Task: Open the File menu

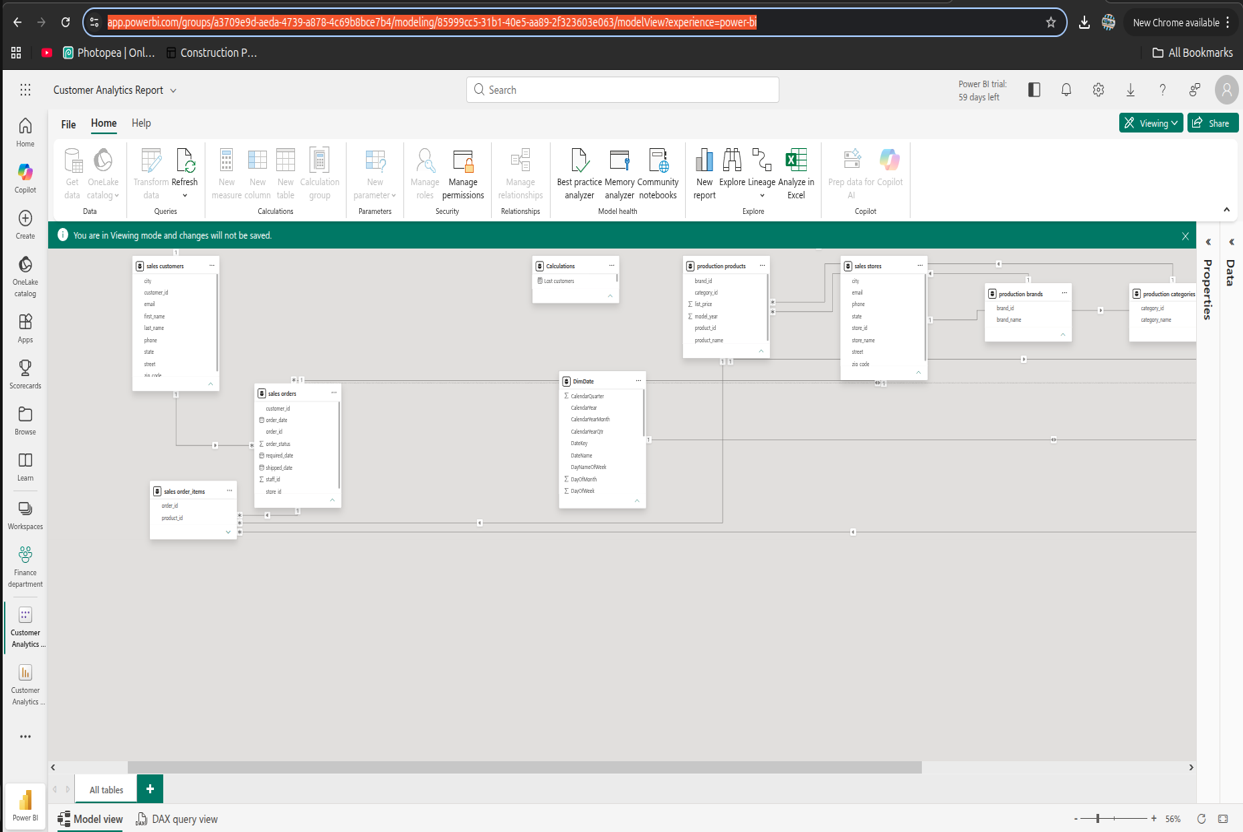Action: (68, 124)
